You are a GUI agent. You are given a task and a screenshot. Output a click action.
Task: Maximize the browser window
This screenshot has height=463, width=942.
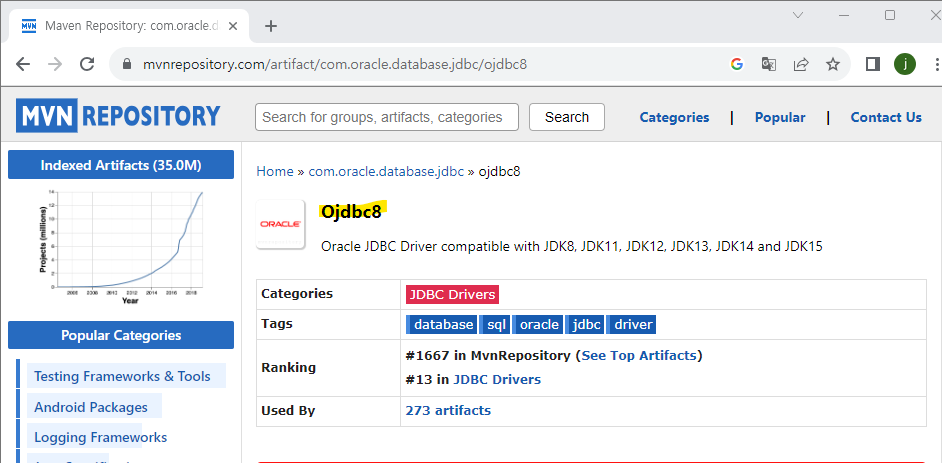pos(890,15)
